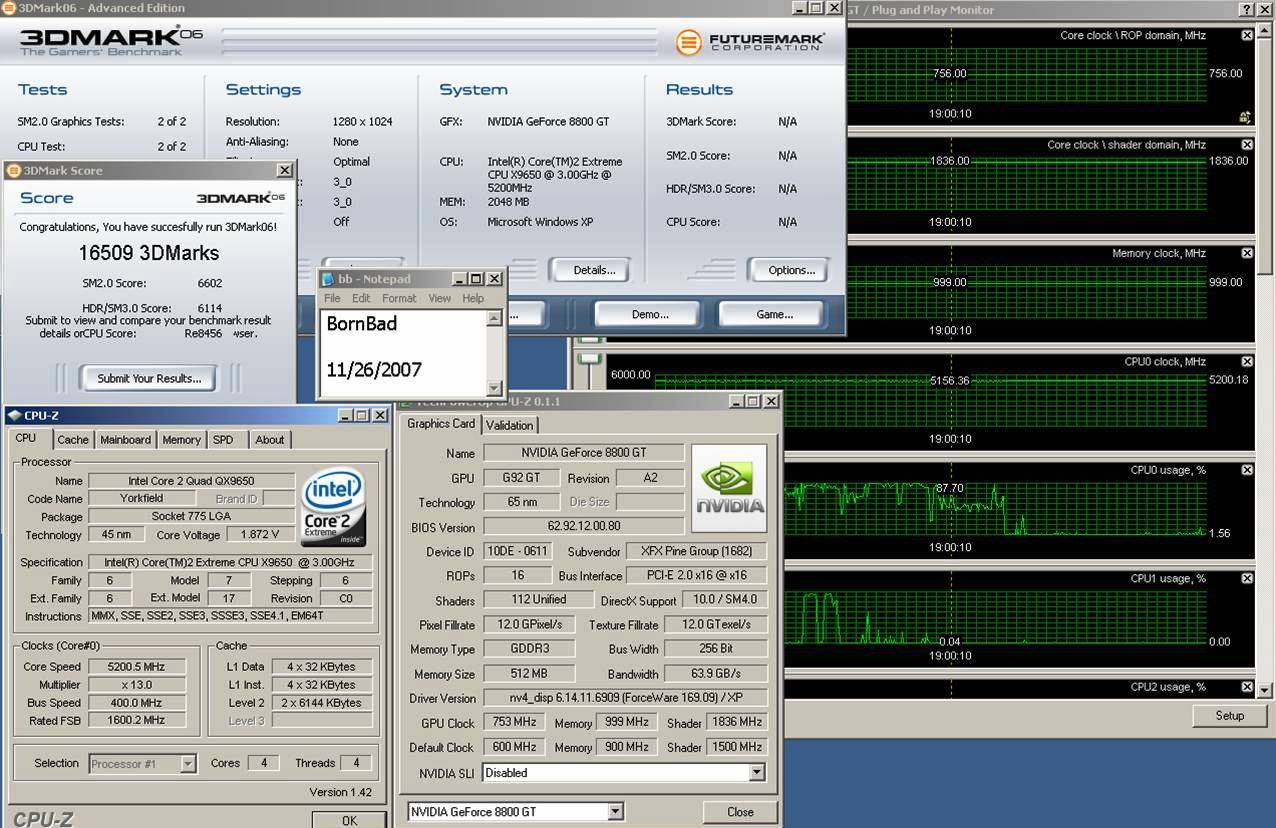Open the Notepad Format menu

(399, 298)
